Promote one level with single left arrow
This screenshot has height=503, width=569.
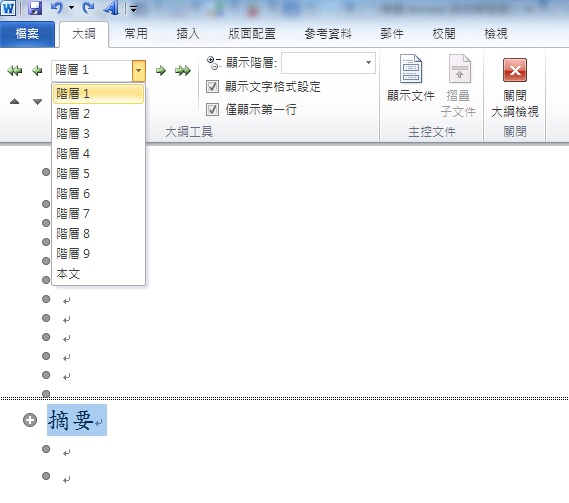click(x=37, y=70)
